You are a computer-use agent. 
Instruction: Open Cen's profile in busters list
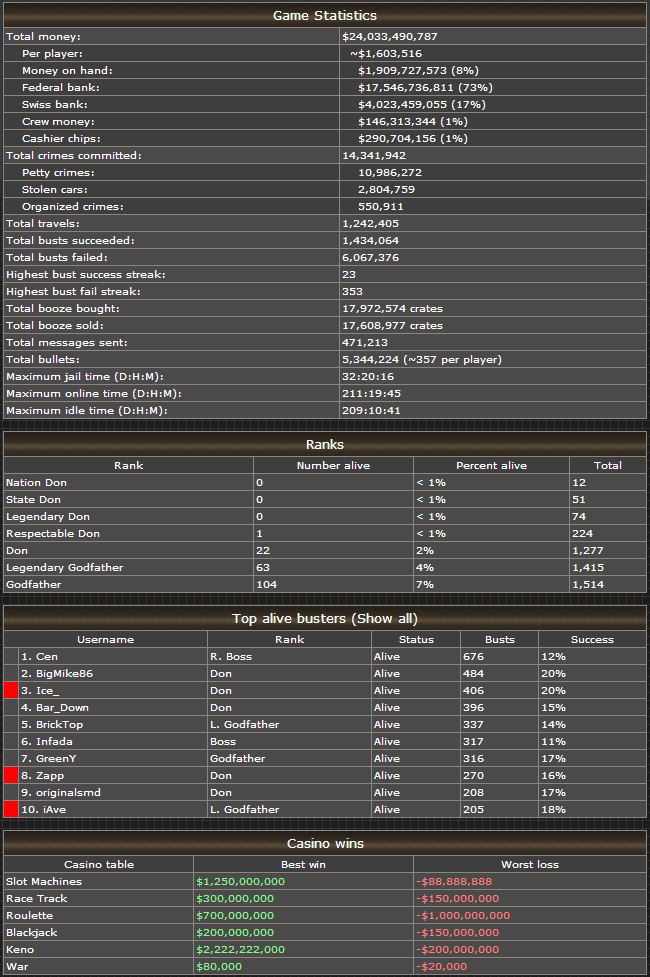[x=47, y=657]
